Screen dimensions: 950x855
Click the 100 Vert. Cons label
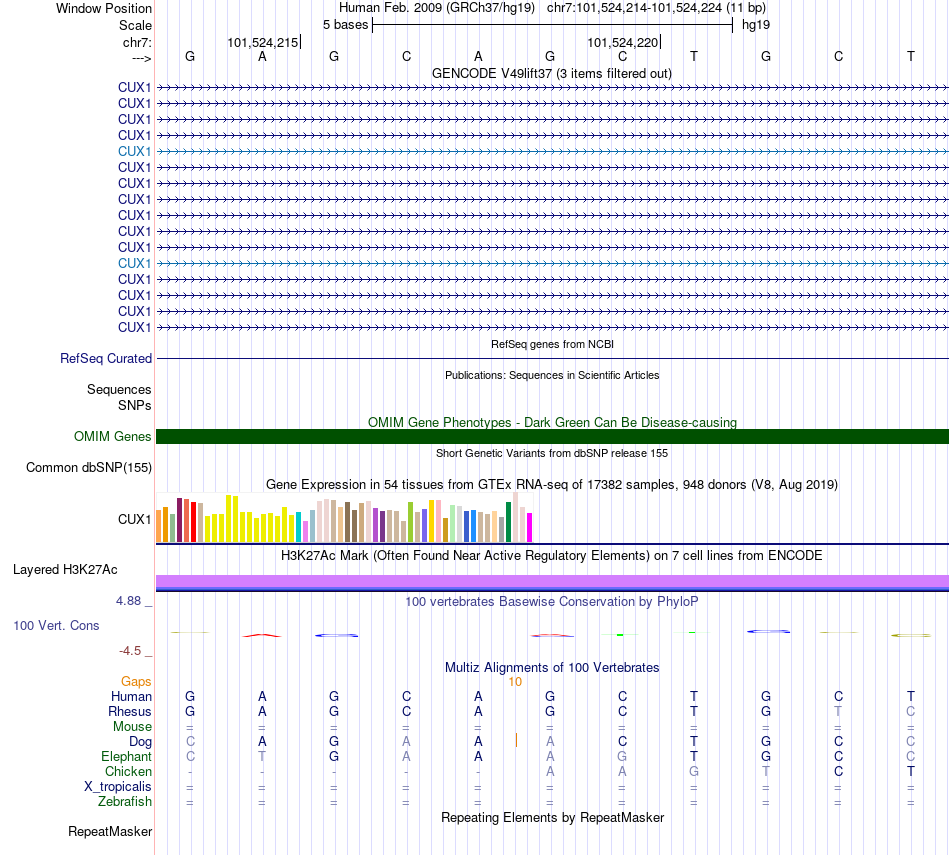point(56,625)
